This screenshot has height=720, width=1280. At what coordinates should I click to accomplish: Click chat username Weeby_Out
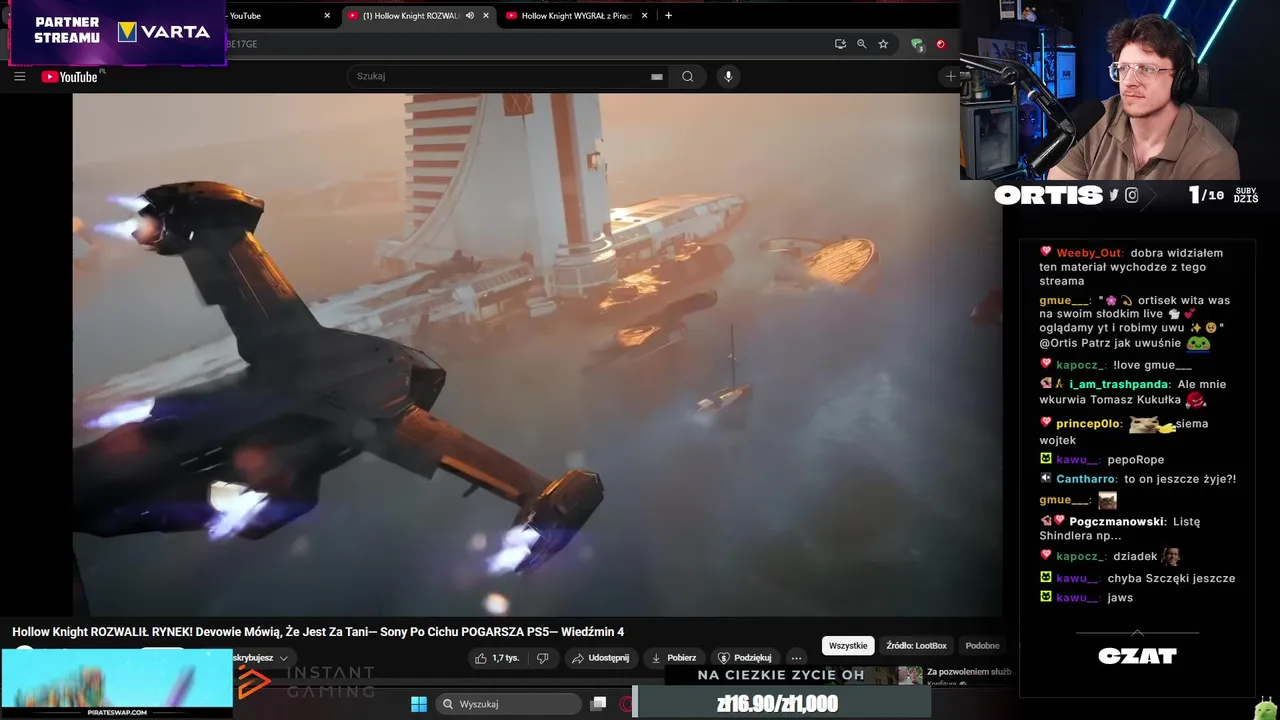(x=1089, y=253)
